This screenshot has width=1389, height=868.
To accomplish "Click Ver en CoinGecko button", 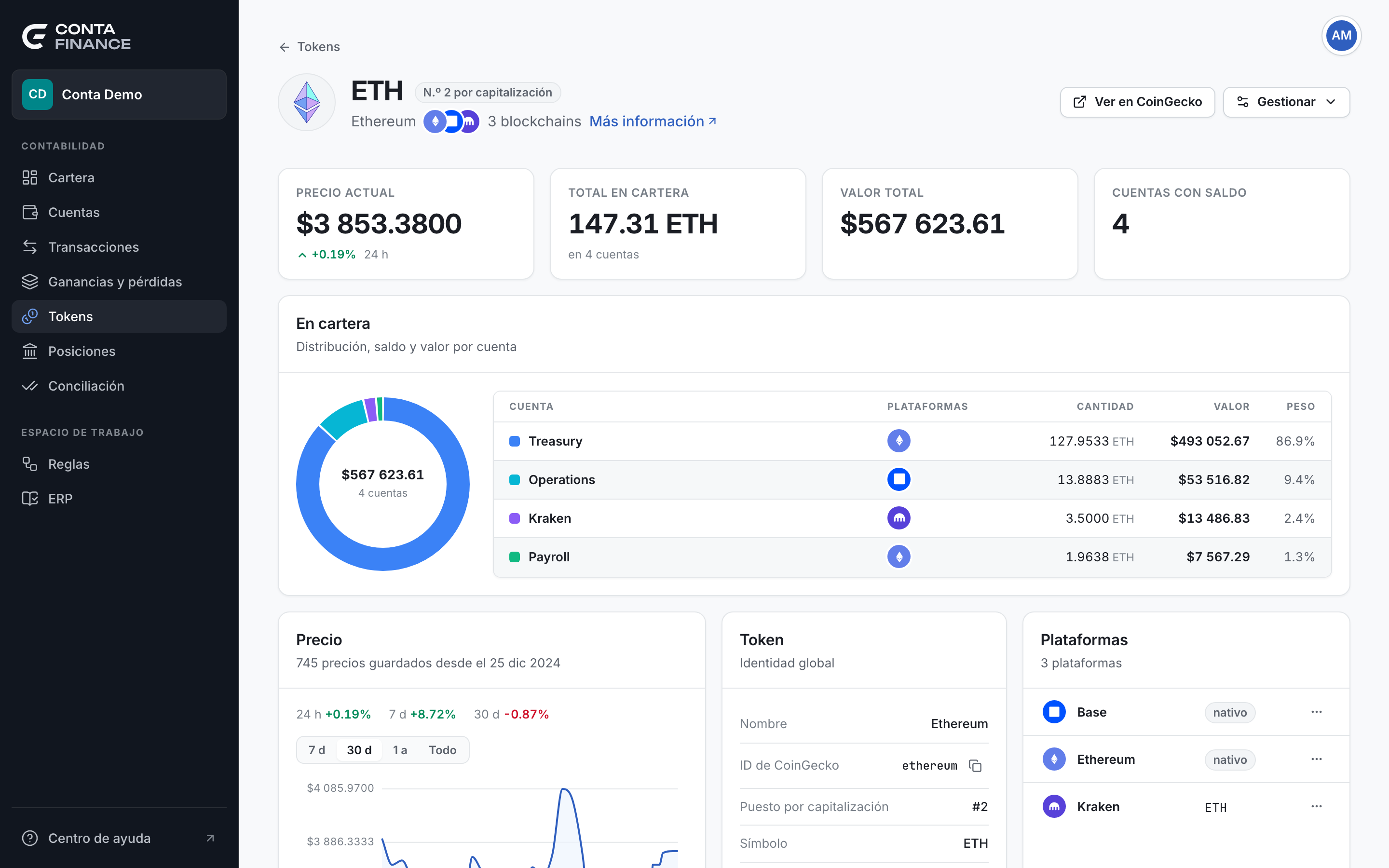I will click(x=1137, y=102).
